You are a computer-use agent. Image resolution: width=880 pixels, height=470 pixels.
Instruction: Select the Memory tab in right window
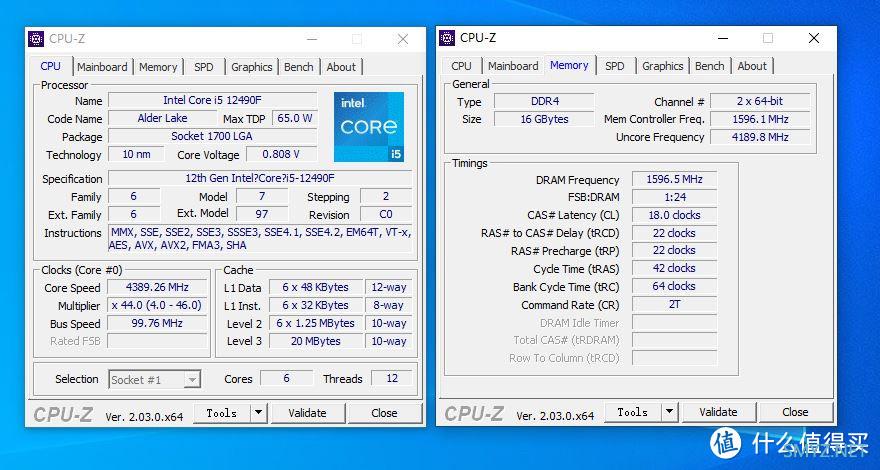point(569,65)
